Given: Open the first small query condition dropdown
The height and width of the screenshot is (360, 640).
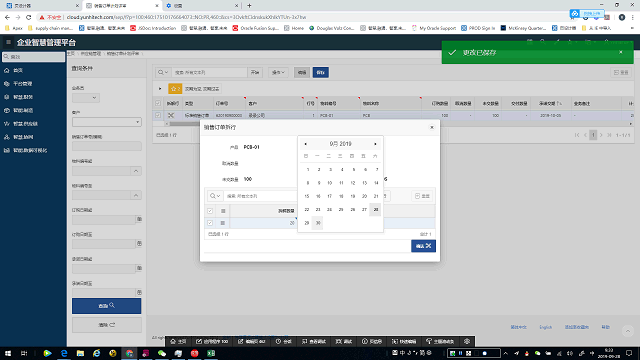Looking at the screenshot, I should click(x=86, y=98).
